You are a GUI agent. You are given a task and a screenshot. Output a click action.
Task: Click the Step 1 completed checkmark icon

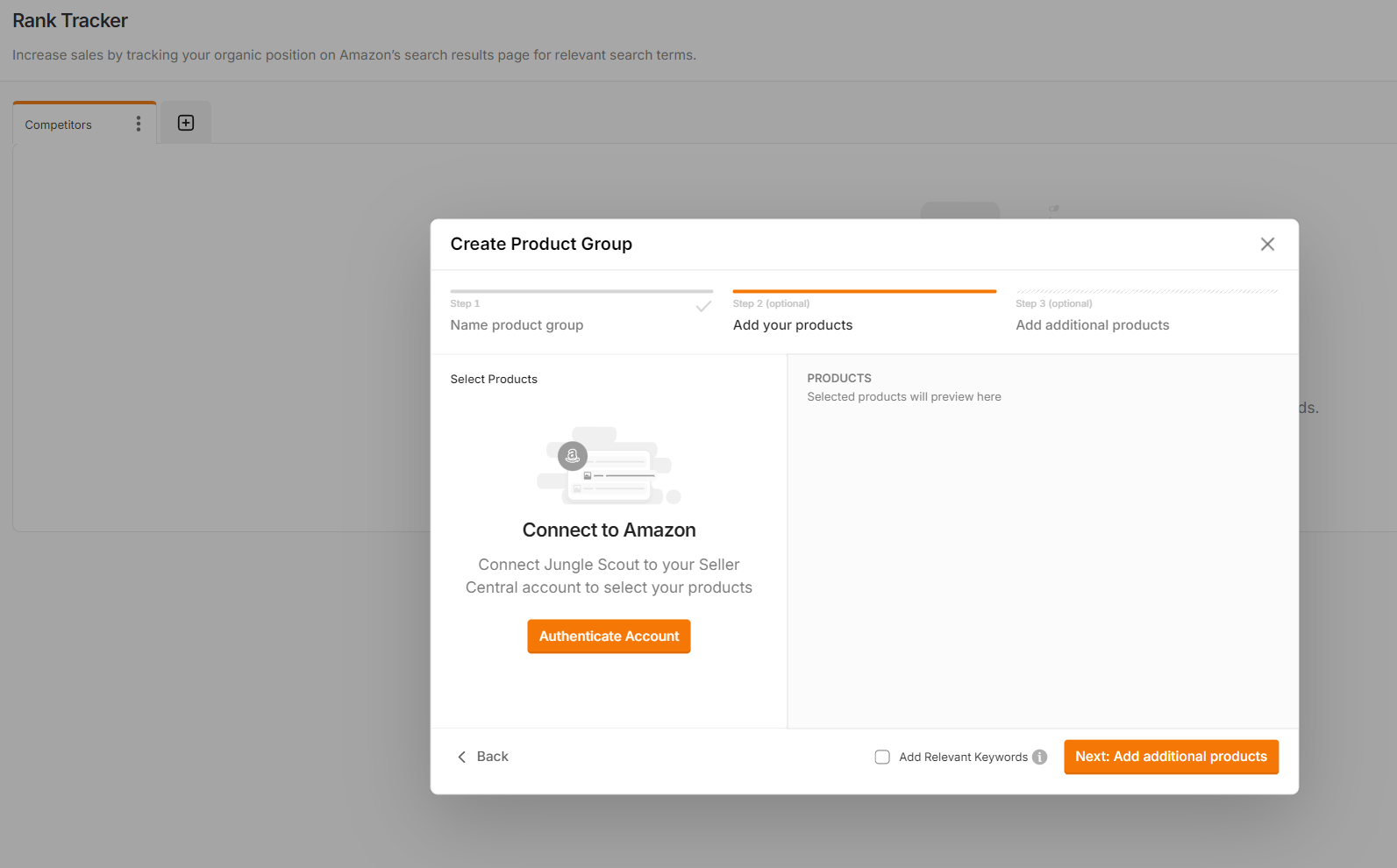tap(703, 307)
